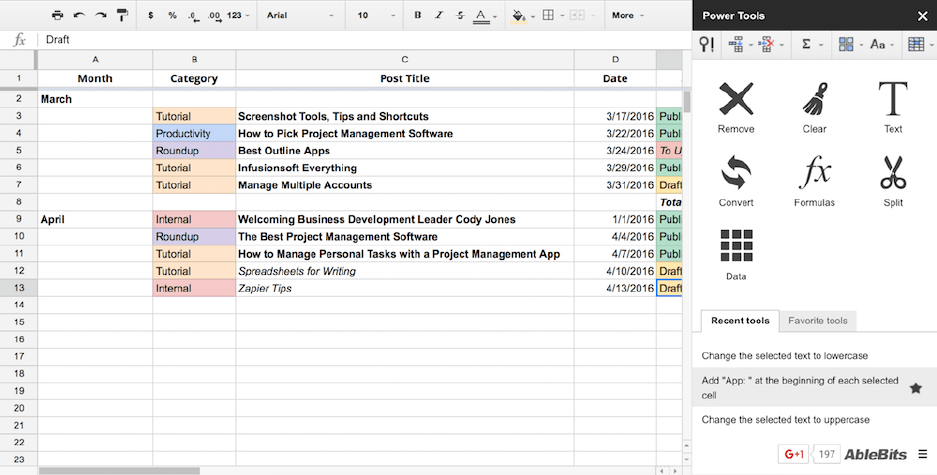Open the Text tool in Power Tools
The width and height of the screenshot is (937, 475).
893,108
